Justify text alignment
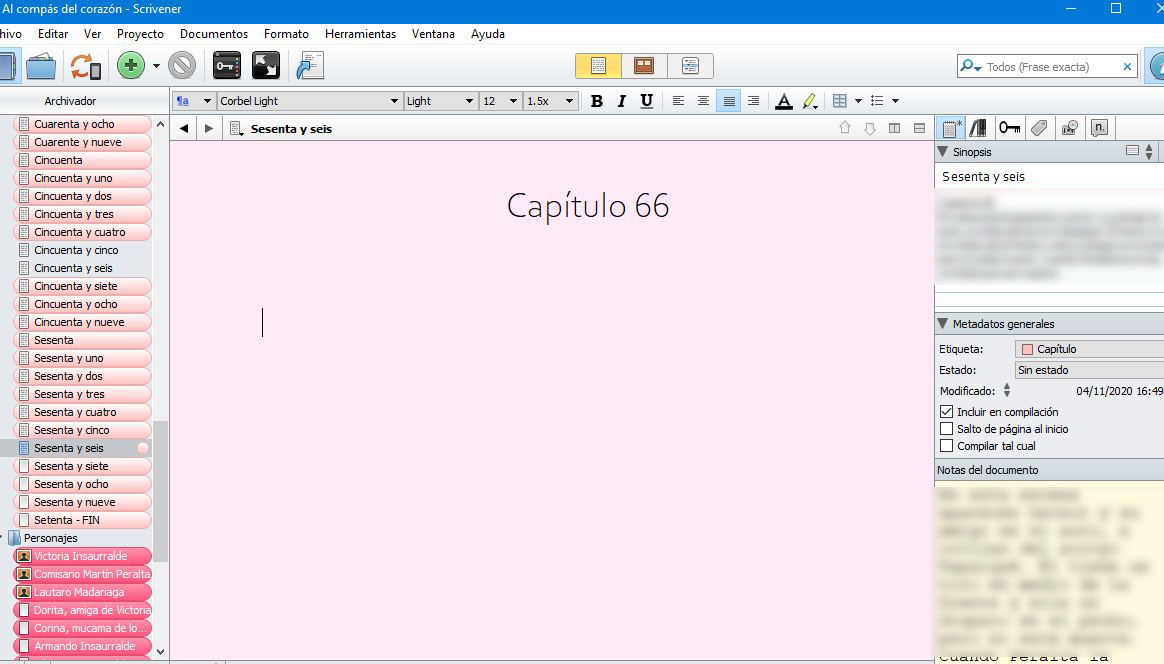Viewport: 1164px width, 664px height. click(728, 101)
